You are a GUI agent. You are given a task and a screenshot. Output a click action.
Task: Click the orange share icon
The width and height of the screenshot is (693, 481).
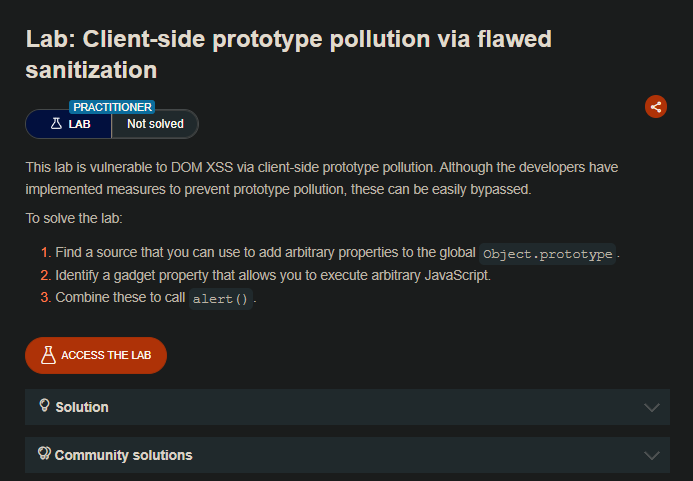(x=656, y=107)
